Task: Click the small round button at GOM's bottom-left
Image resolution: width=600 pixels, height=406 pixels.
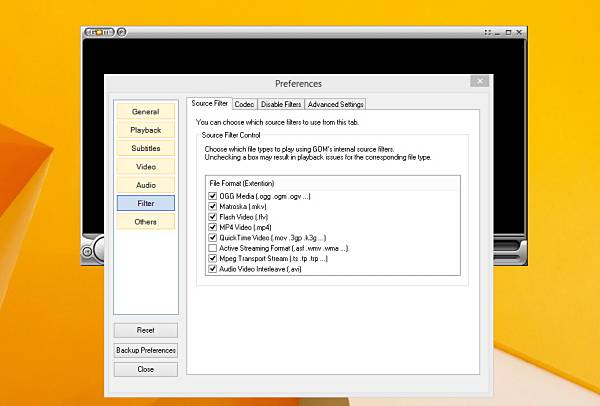Action: pos(87,251)
